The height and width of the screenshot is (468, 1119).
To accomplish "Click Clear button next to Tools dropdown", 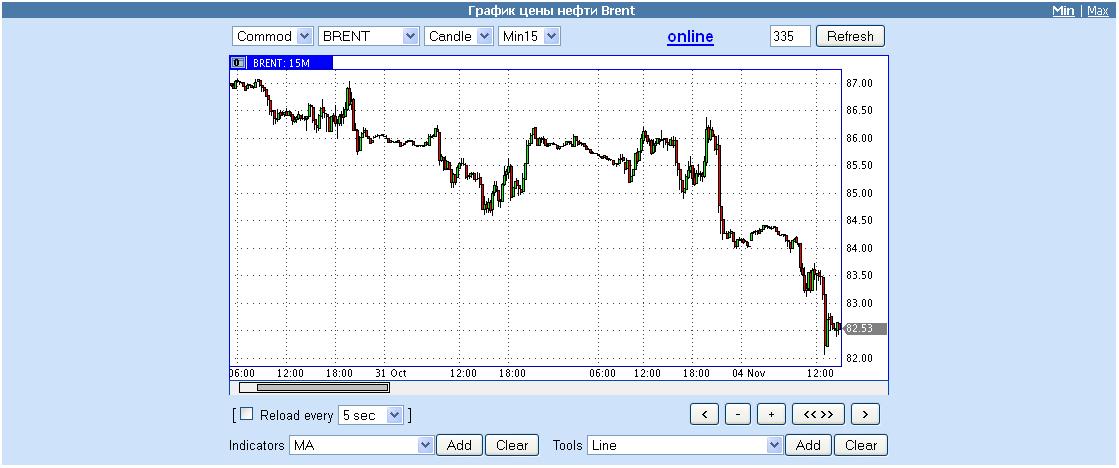I will pyautogui.click(x=861, y=445).
